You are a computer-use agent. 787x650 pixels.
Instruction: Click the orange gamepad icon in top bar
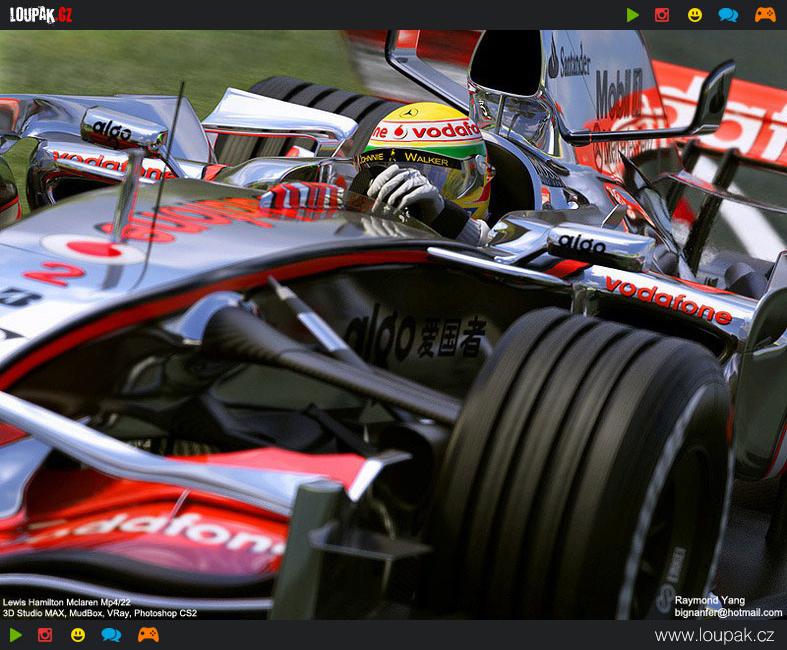coord(764,15)
